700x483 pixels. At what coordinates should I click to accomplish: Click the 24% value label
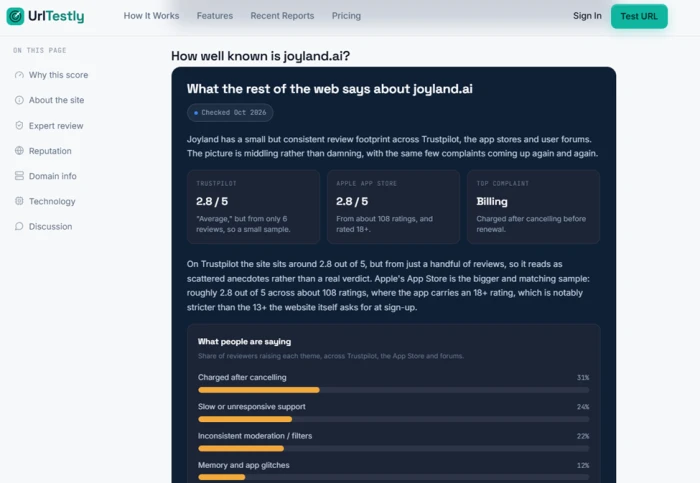[583, 407]
